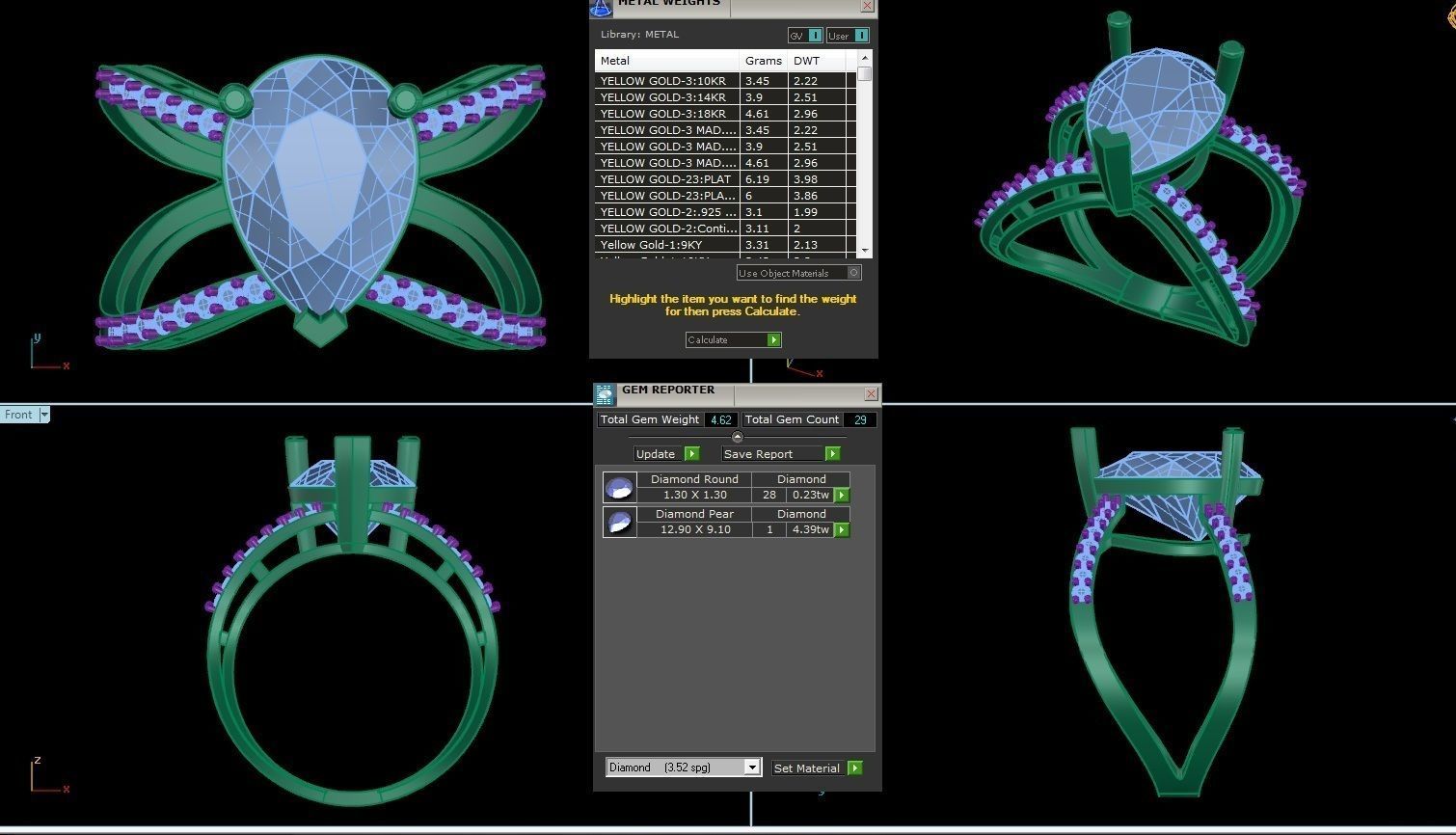Open the Front viewport dropdown arrow
This screenshot has width=1456, height=835.
pos(43,415)
